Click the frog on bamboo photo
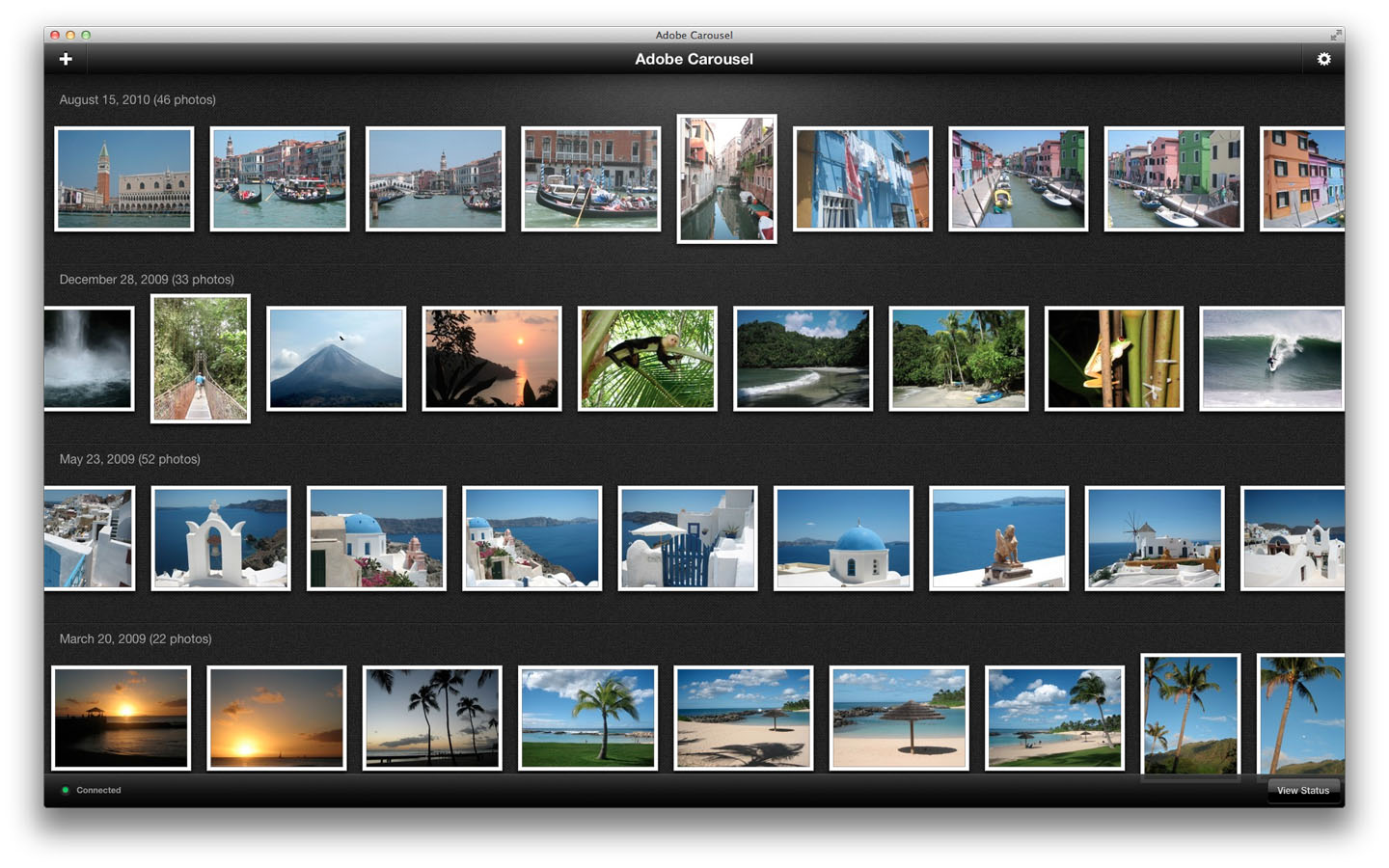1389x868 pixels. coord(1114,359)
